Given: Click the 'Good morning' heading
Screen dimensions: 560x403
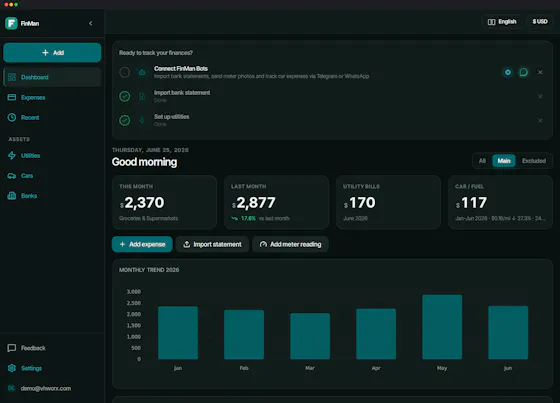Looking at the screenshot, I should (x=144, y=162).
